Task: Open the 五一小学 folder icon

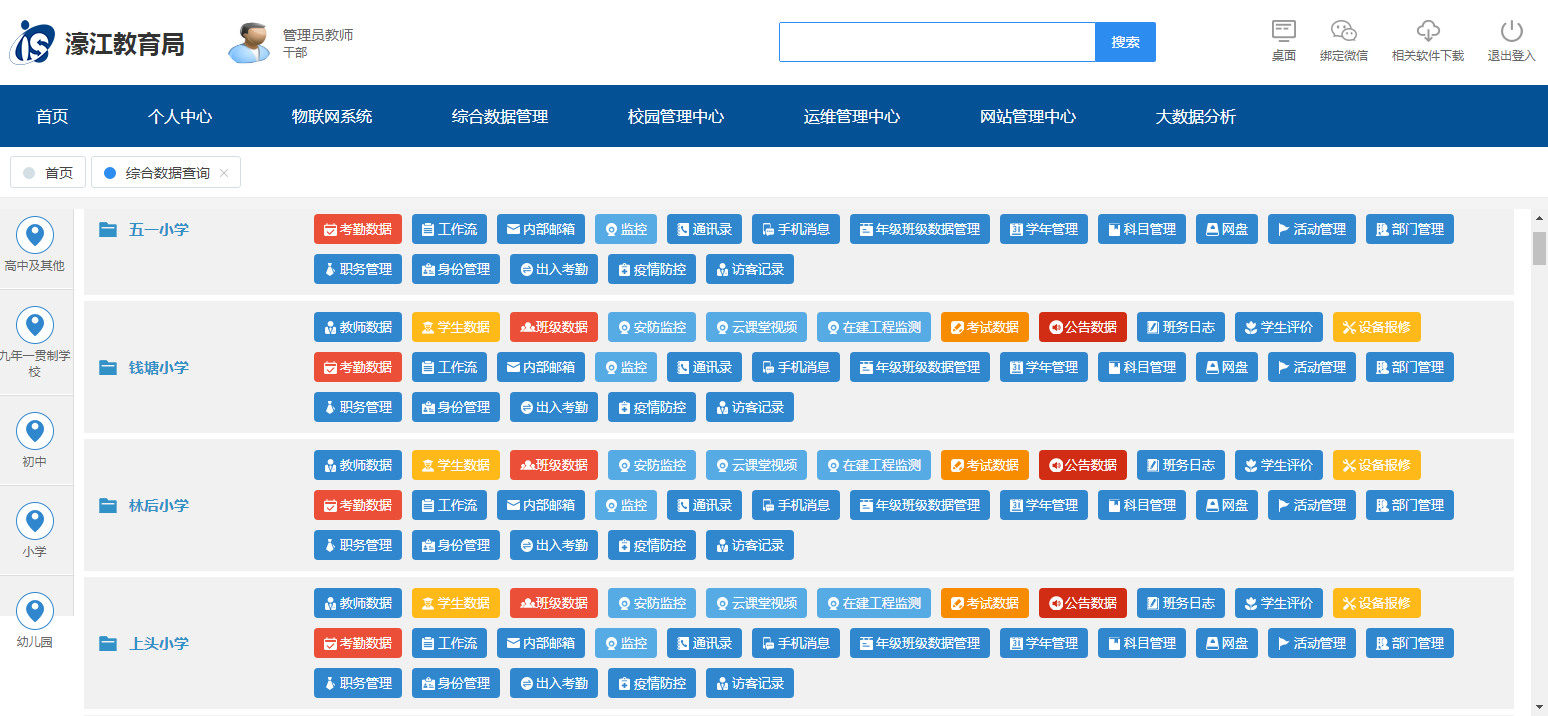Action: [x=108, y=229]
